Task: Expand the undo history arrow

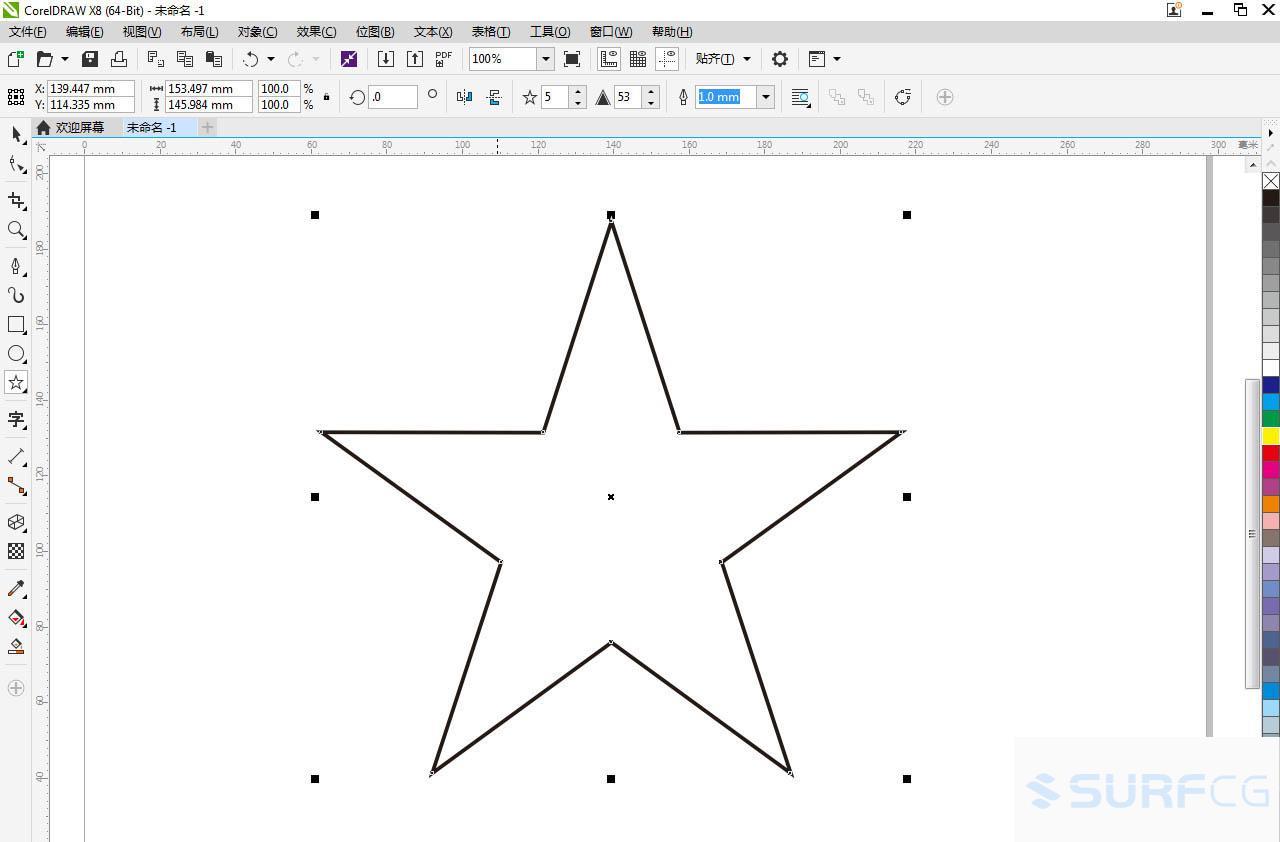Action: pyautogui.click(x=271, y=59)
